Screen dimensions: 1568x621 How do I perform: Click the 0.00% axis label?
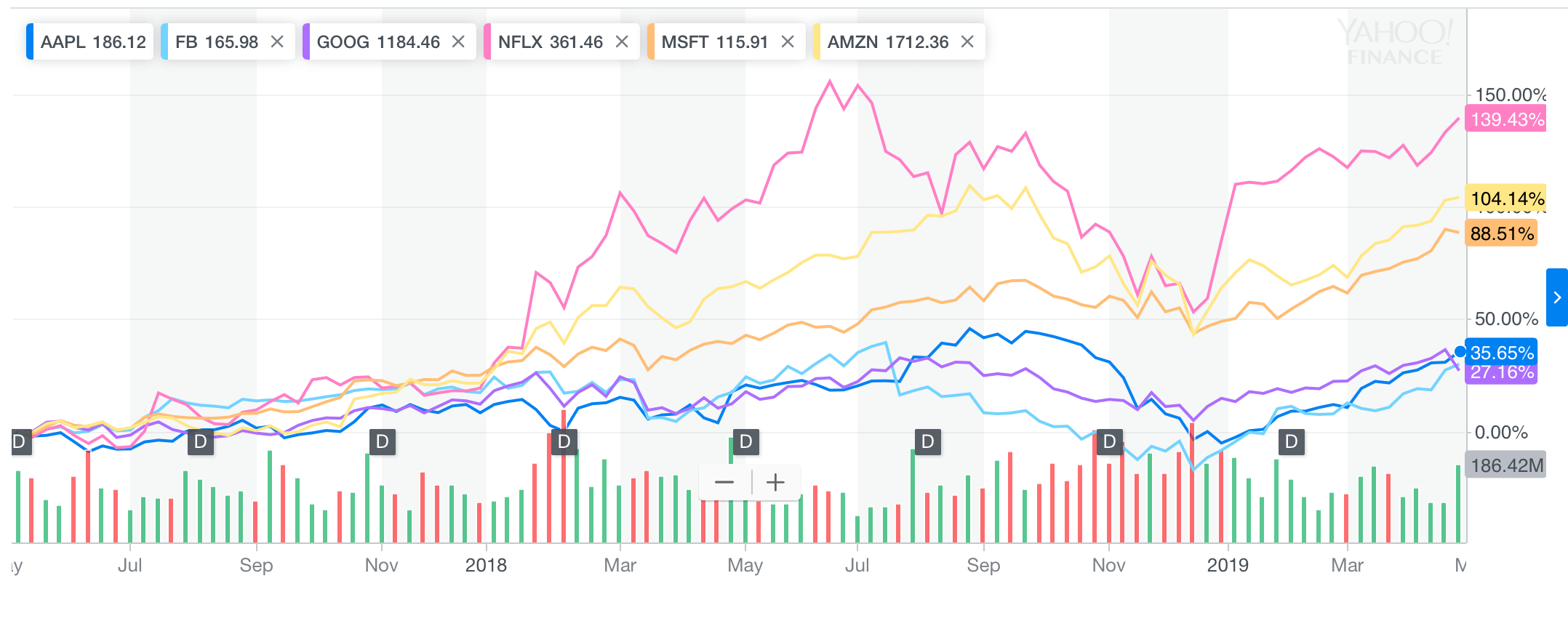pos(1501,433)
